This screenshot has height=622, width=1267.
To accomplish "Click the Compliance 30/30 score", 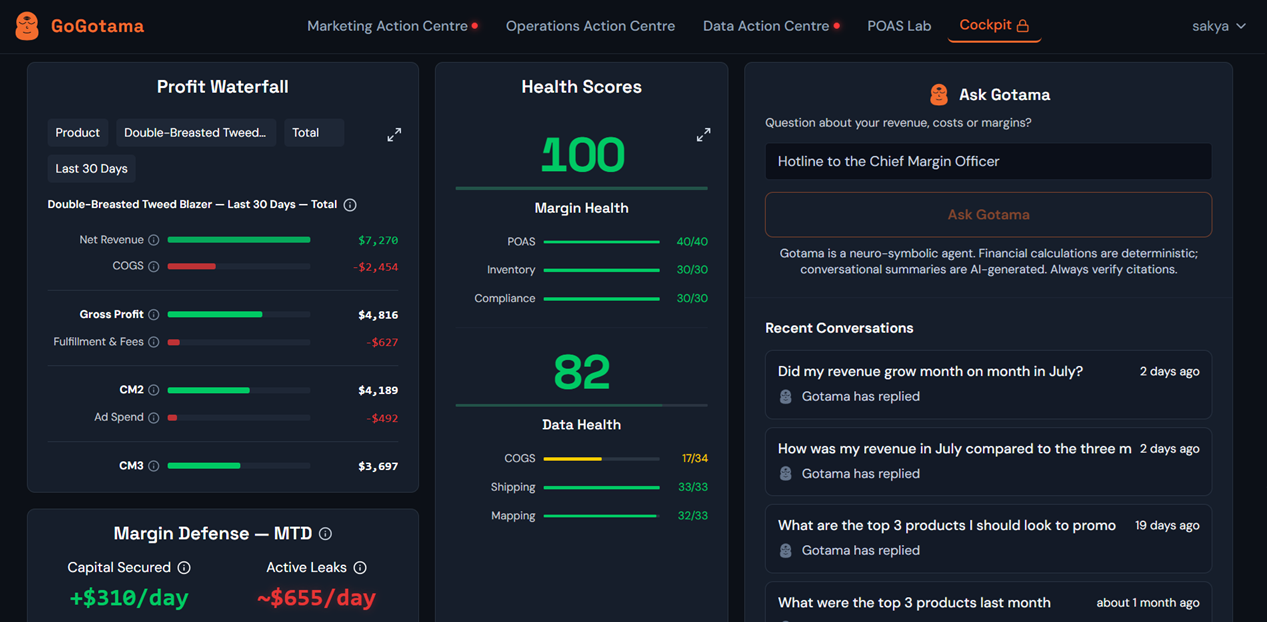I will [692, 299].
